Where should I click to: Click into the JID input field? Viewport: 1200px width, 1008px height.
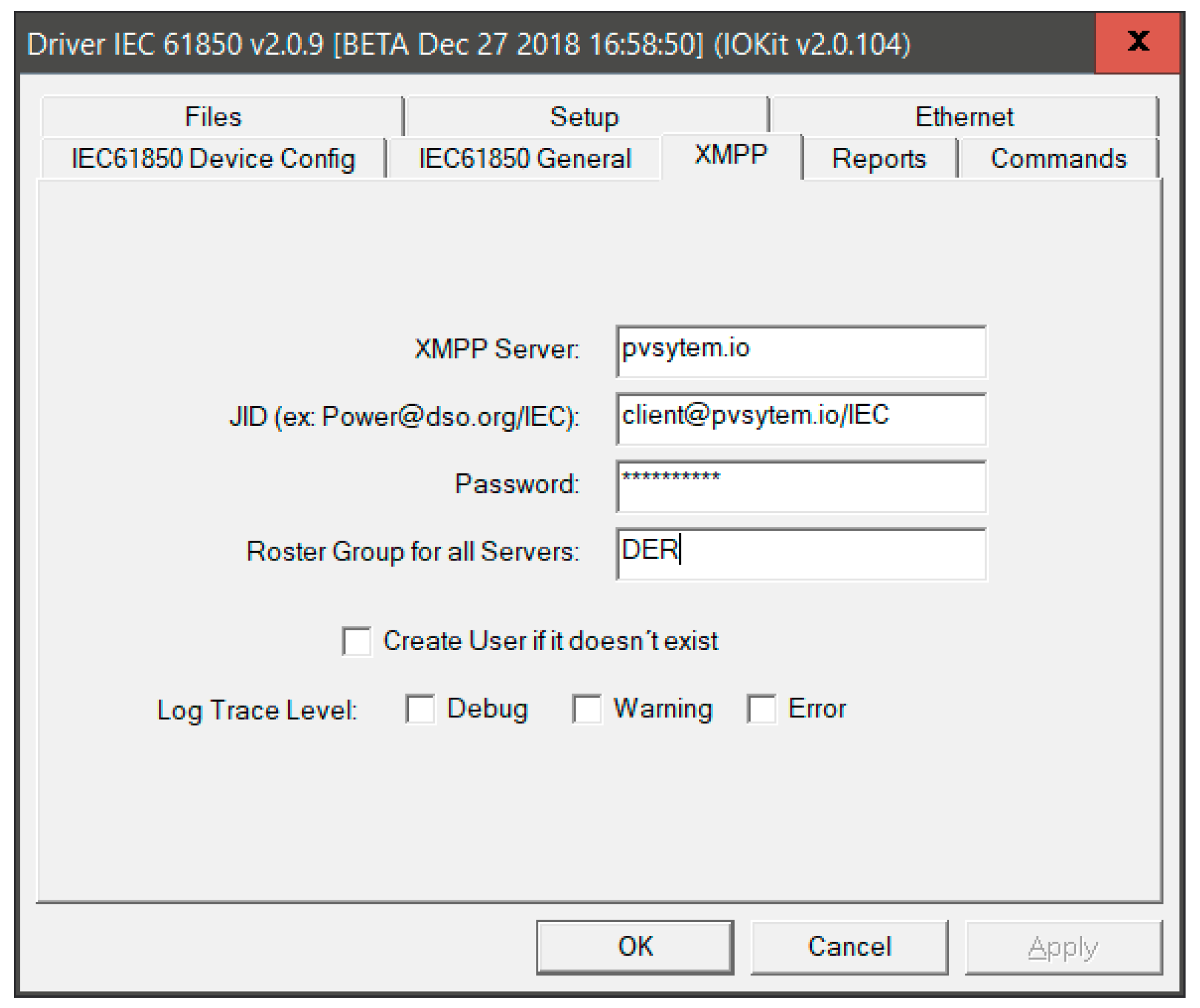click(x=801, y=419)
